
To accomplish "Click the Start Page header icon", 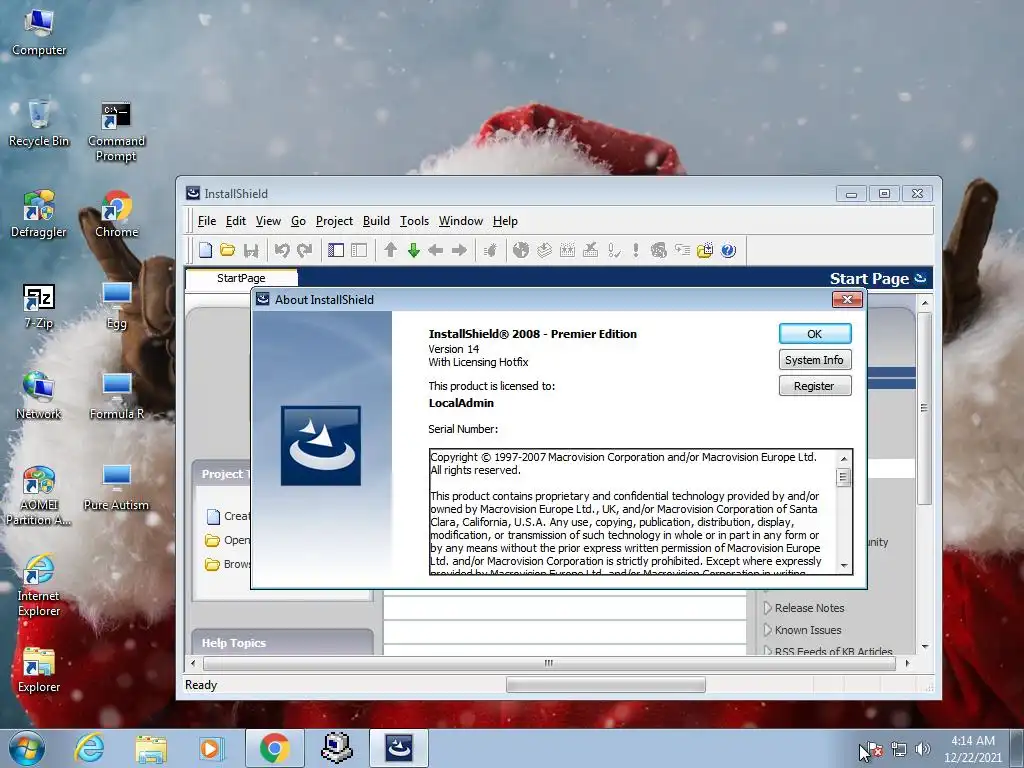I will [x=921, y=278].
